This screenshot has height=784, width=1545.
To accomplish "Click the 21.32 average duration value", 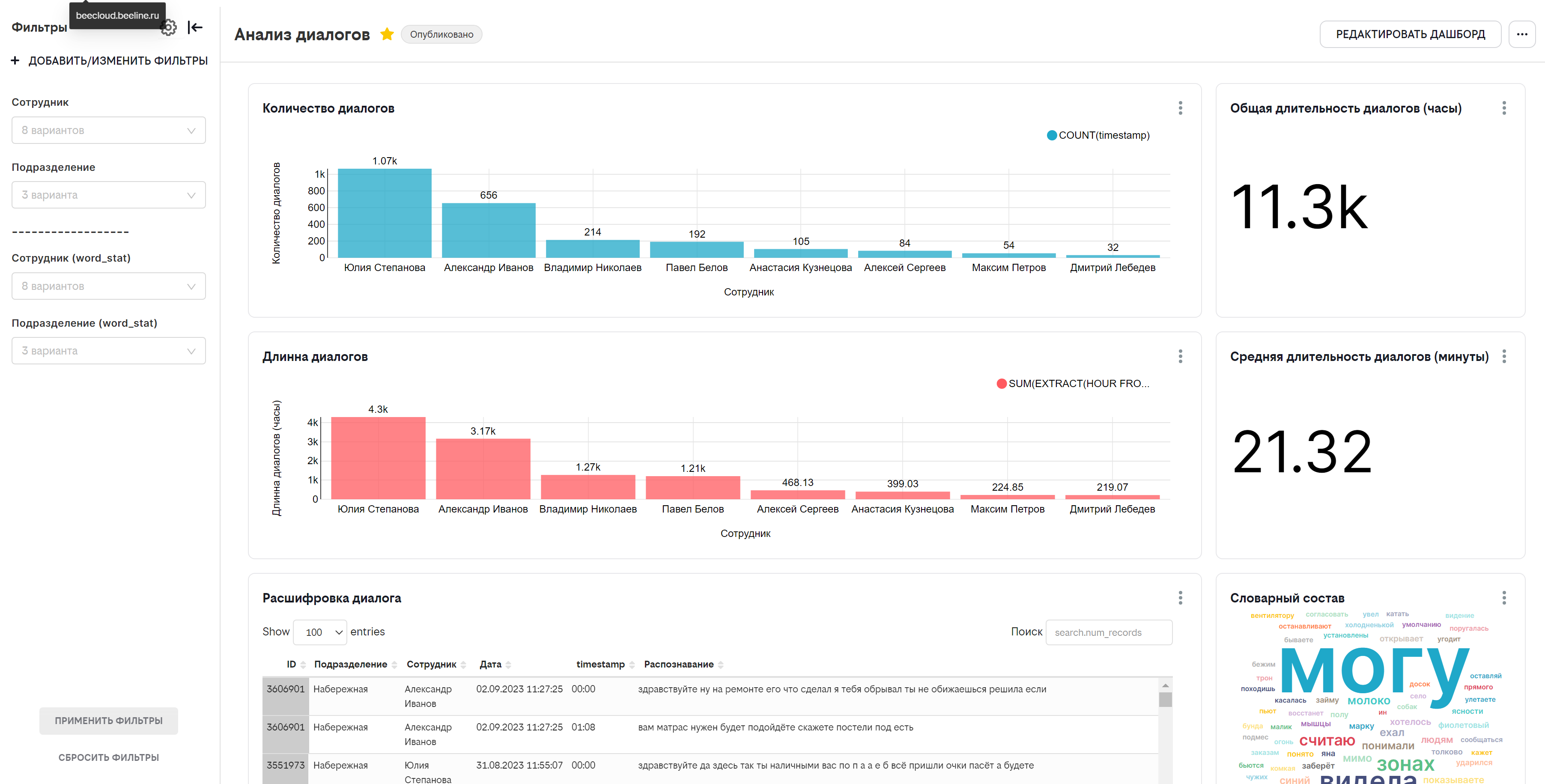I will coord(1301,452).
